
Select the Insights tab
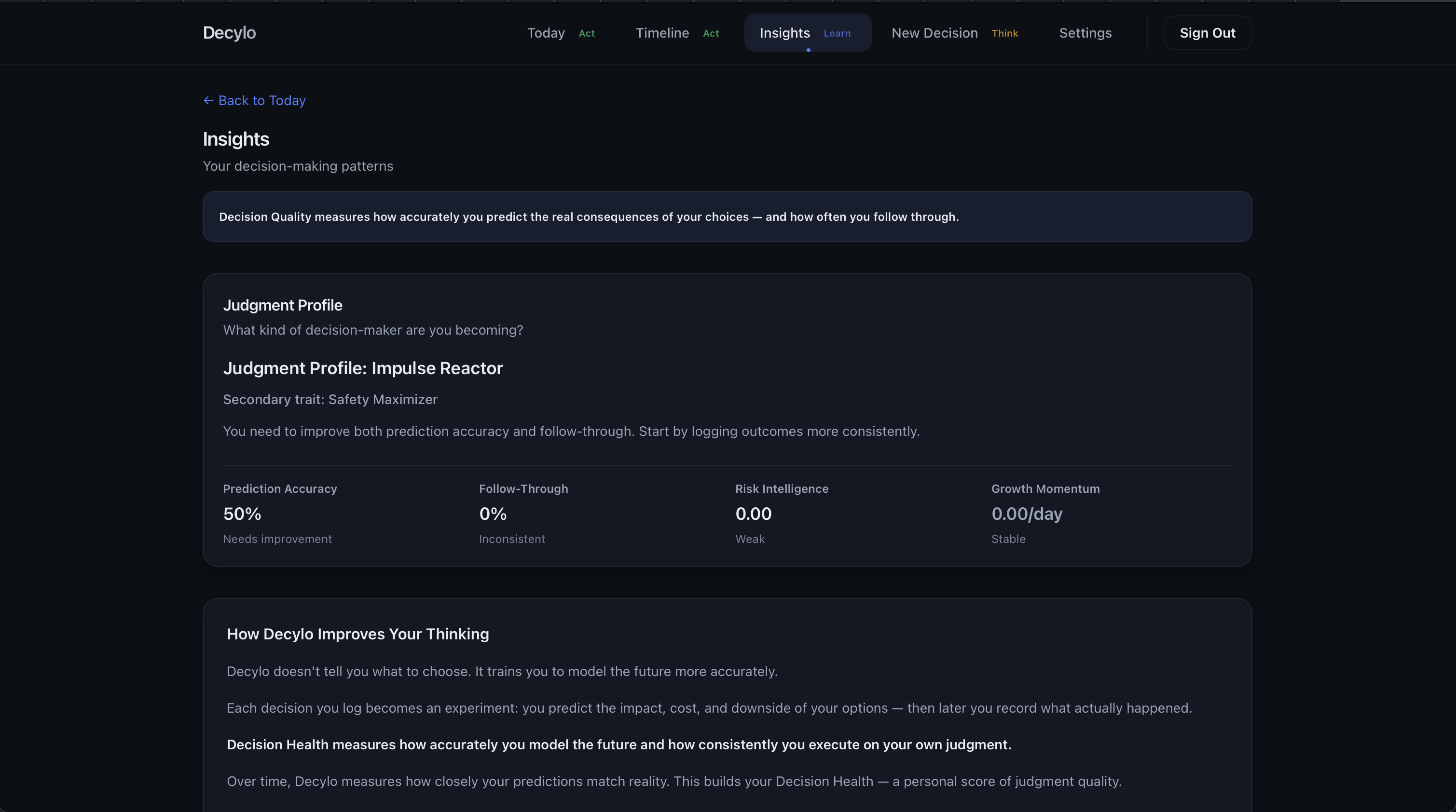point(808,33)
